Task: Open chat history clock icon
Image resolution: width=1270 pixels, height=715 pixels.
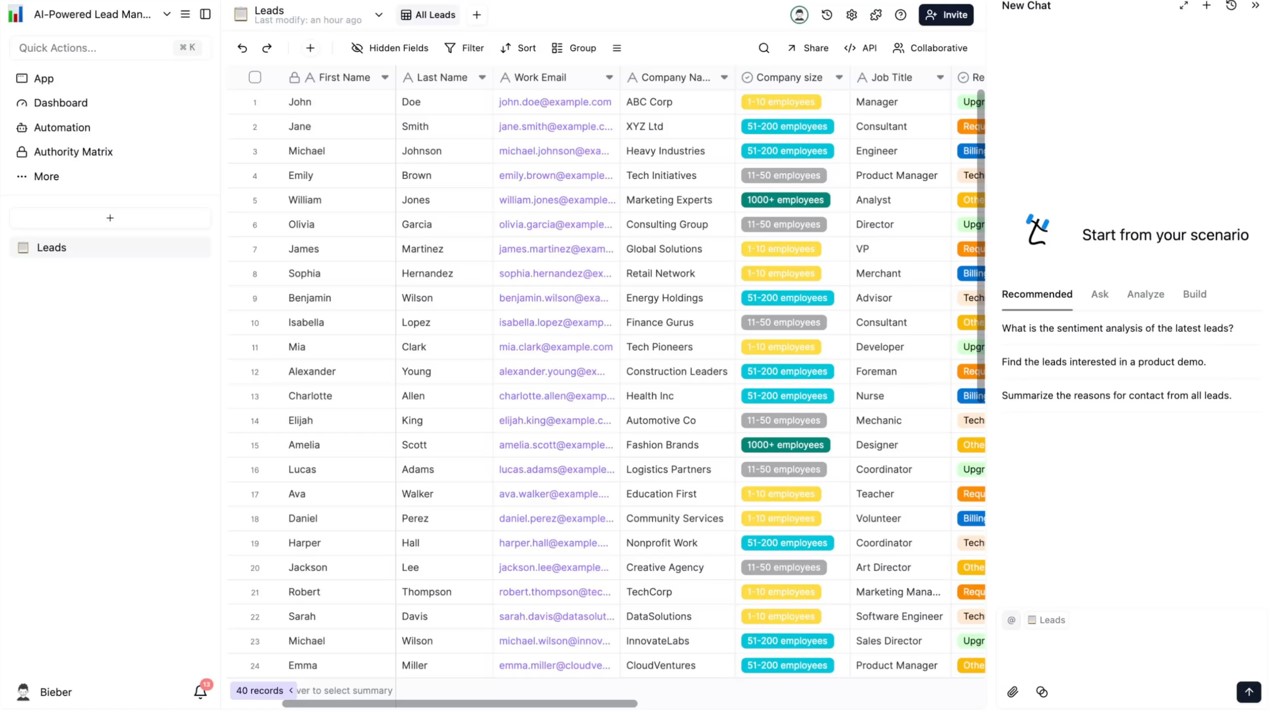Action: pos(1231,6)
